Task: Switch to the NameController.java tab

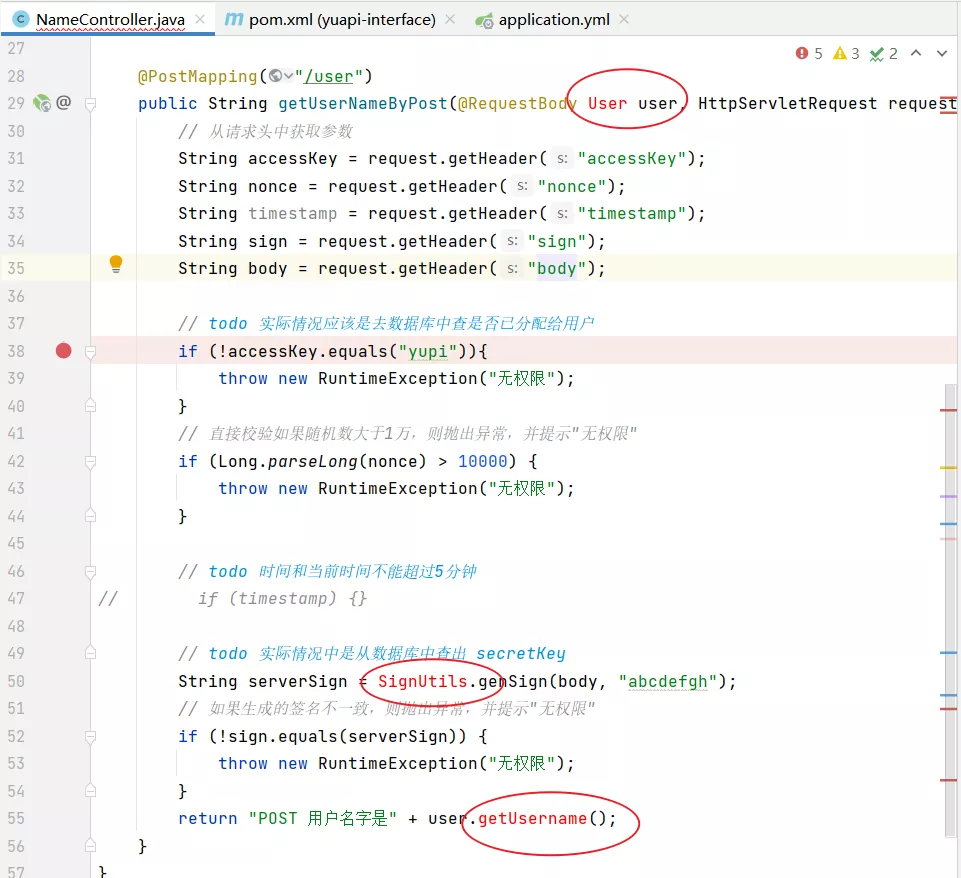Action: pos(110,20)
